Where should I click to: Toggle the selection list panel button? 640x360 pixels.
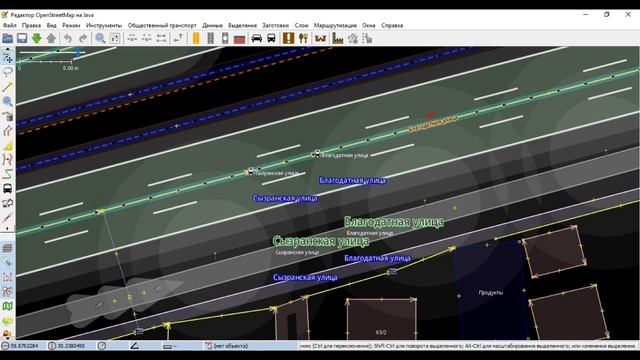pos(7,277)
